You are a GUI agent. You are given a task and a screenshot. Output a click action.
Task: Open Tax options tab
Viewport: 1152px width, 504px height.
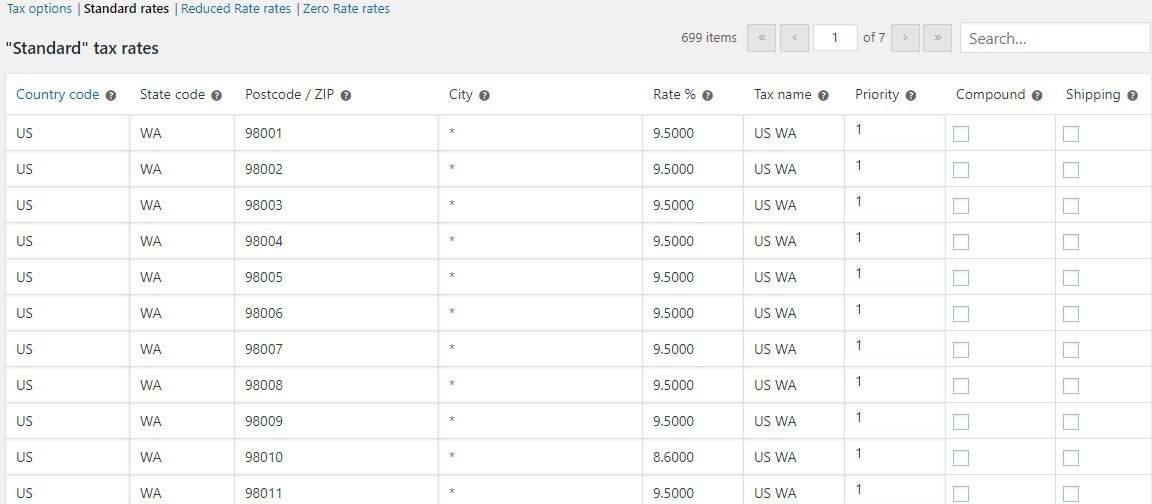pos(40,9)
